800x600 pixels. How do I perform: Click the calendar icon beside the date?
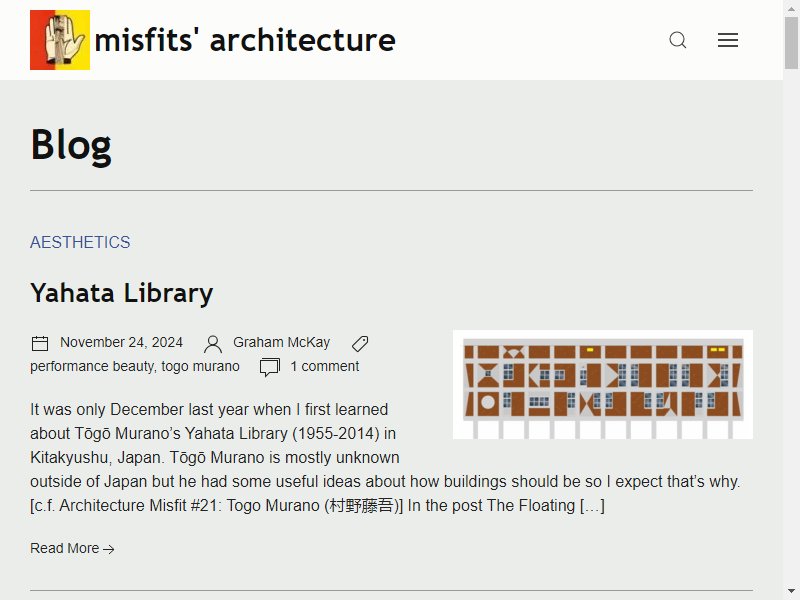coord(40,343)
